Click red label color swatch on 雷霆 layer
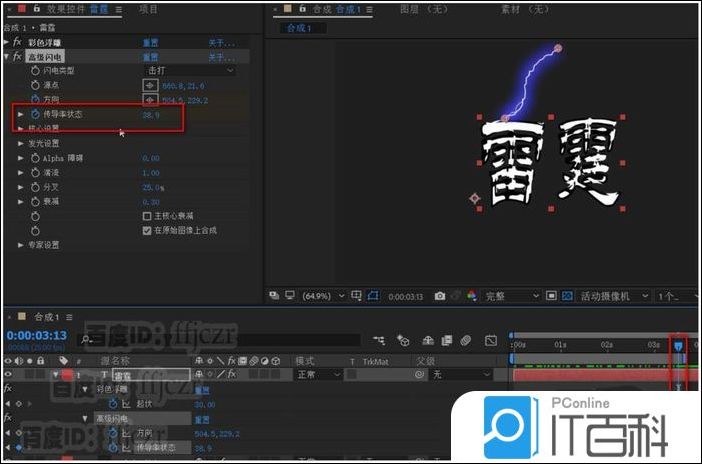The height and width of the screenshot is (464, 702). pyautogui.click(x=67, y=374)
